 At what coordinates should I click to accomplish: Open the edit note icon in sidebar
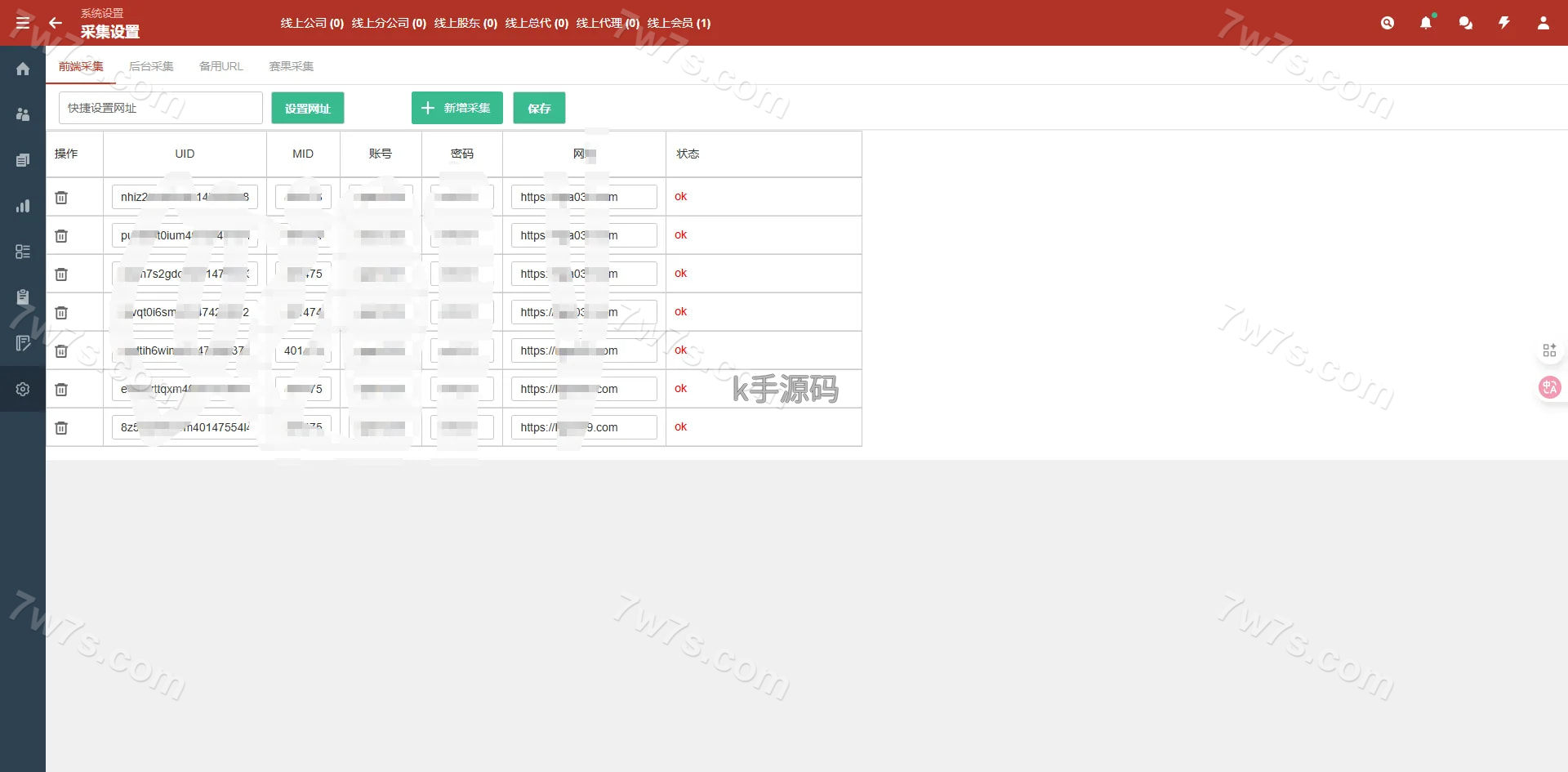[23, 343]
